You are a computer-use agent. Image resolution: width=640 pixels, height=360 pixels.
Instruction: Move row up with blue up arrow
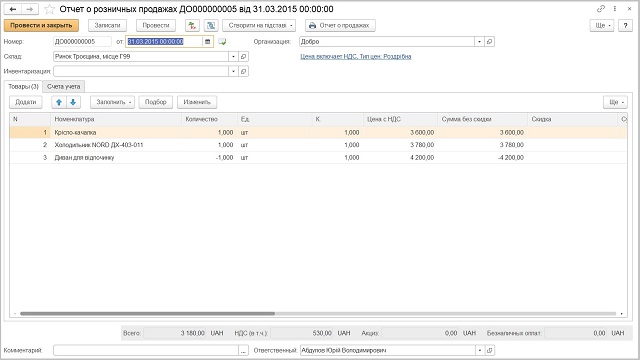click(x=59, y=102)
